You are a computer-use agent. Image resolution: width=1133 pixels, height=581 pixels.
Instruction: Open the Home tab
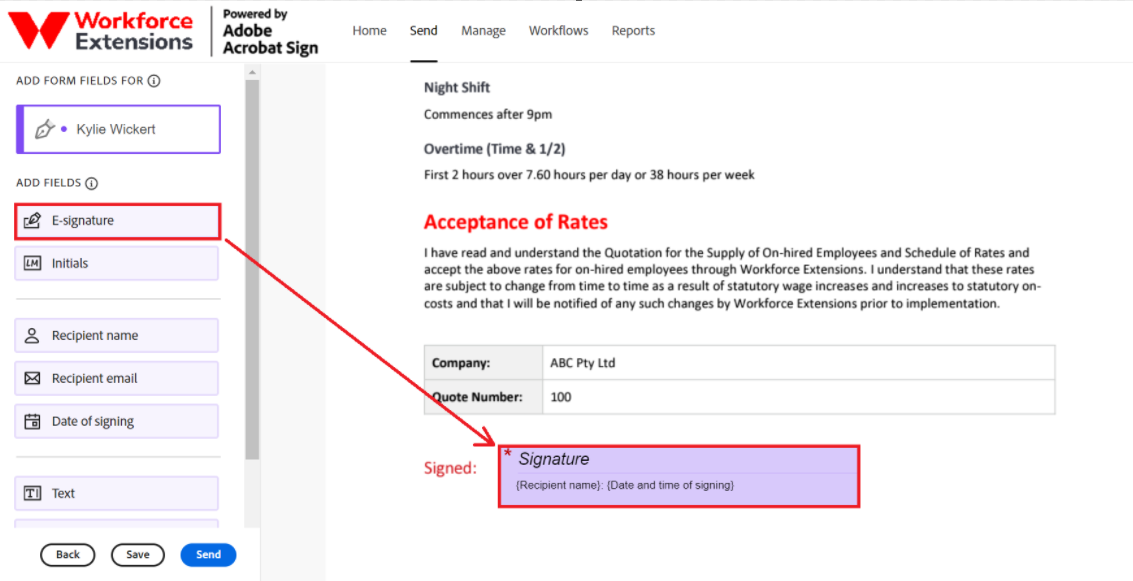[369, 30]
